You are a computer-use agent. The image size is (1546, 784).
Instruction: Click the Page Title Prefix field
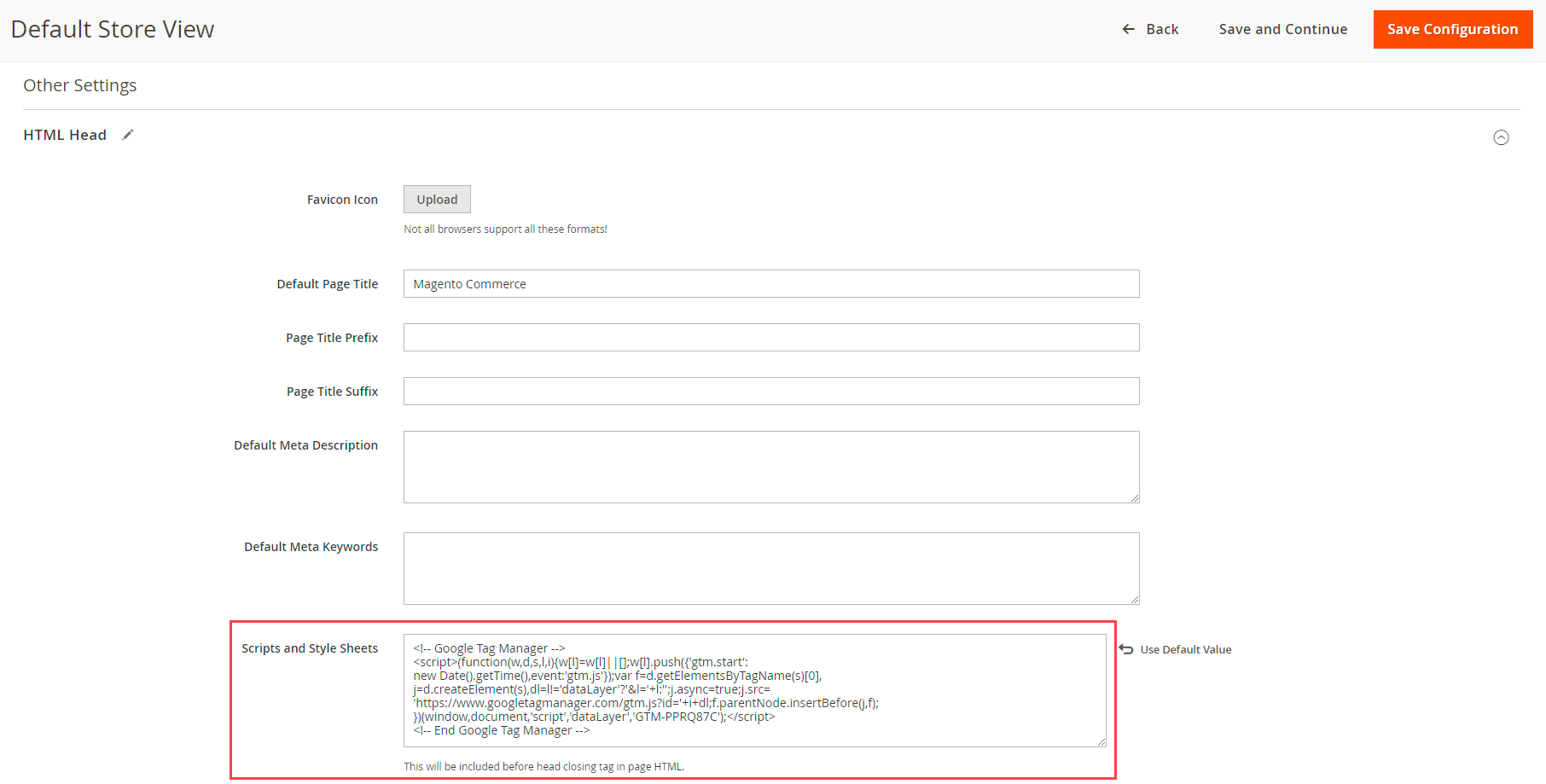[x=771, y=338]
